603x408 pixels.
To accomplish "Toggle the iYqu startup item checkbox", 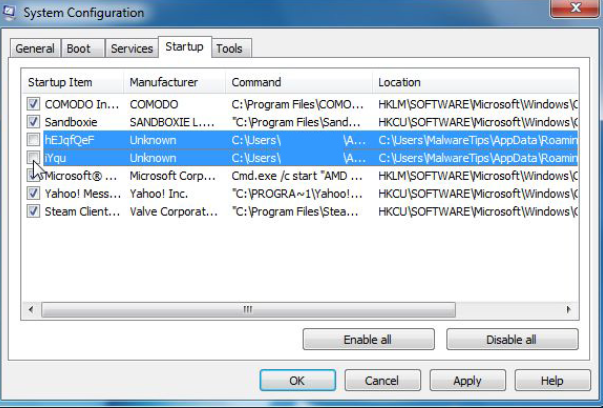I will coord(33,157).
